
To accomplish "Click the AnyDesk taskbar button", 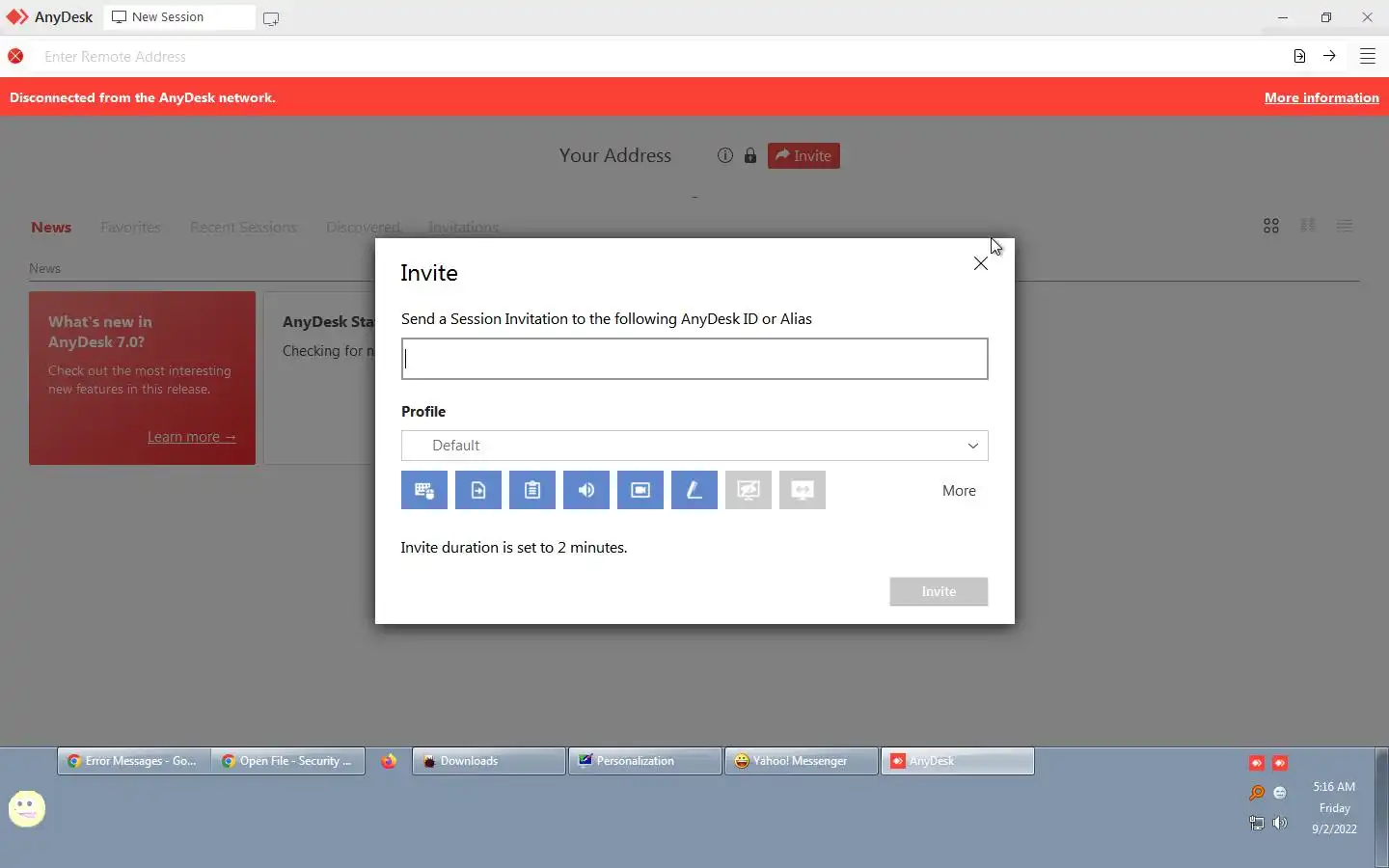I will [958, 761].
